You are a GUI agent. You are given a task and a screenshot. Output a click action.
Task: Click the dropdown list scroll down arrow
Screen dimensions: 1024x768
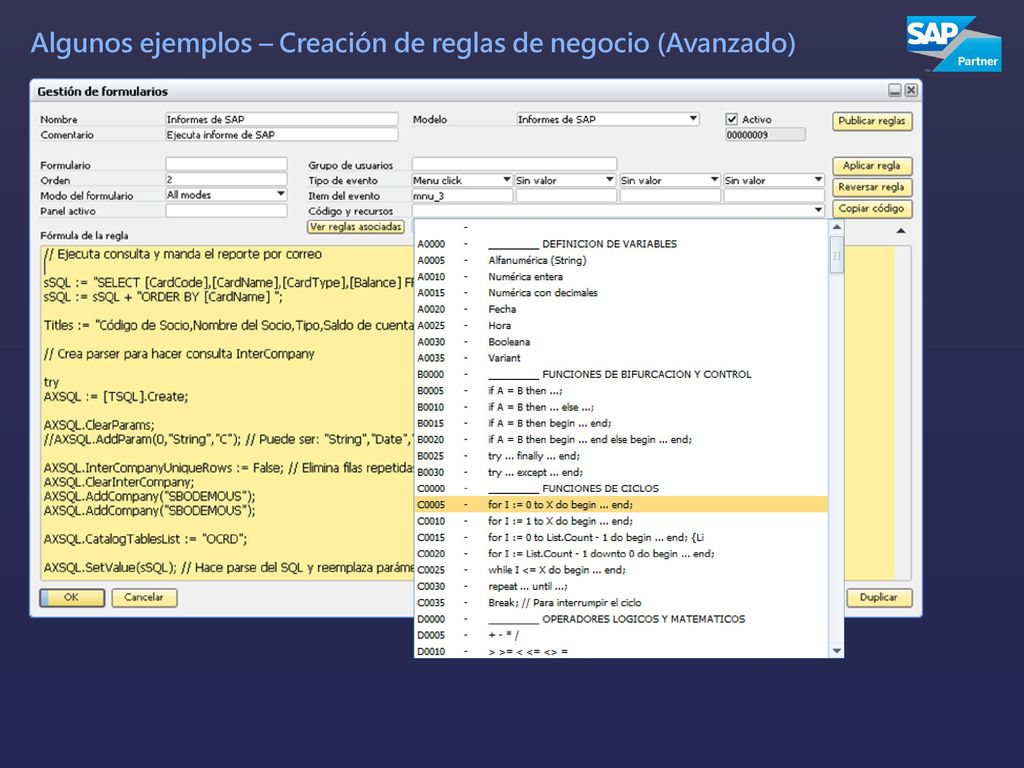pyautogui.click(x=837, y=651)
